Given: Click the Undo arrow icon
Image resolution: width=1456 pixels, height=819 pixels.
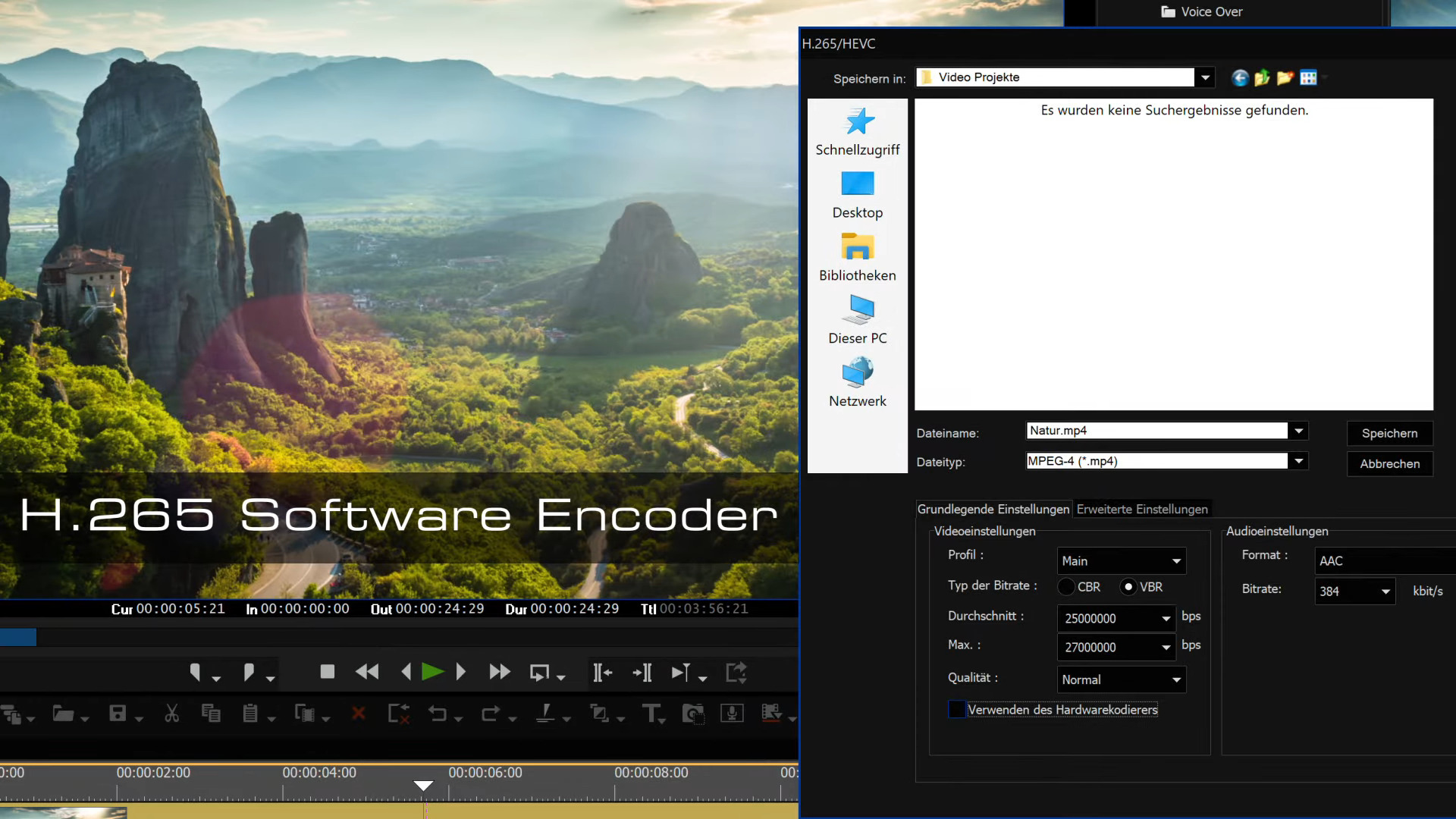Looking at the screenshot, I should 438,714.
